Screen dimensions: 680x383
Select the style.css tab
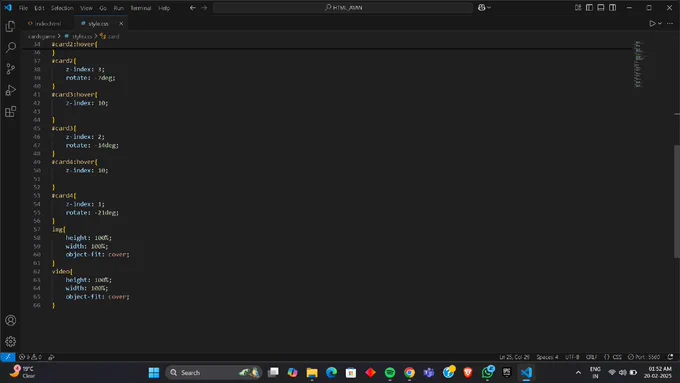98,23
